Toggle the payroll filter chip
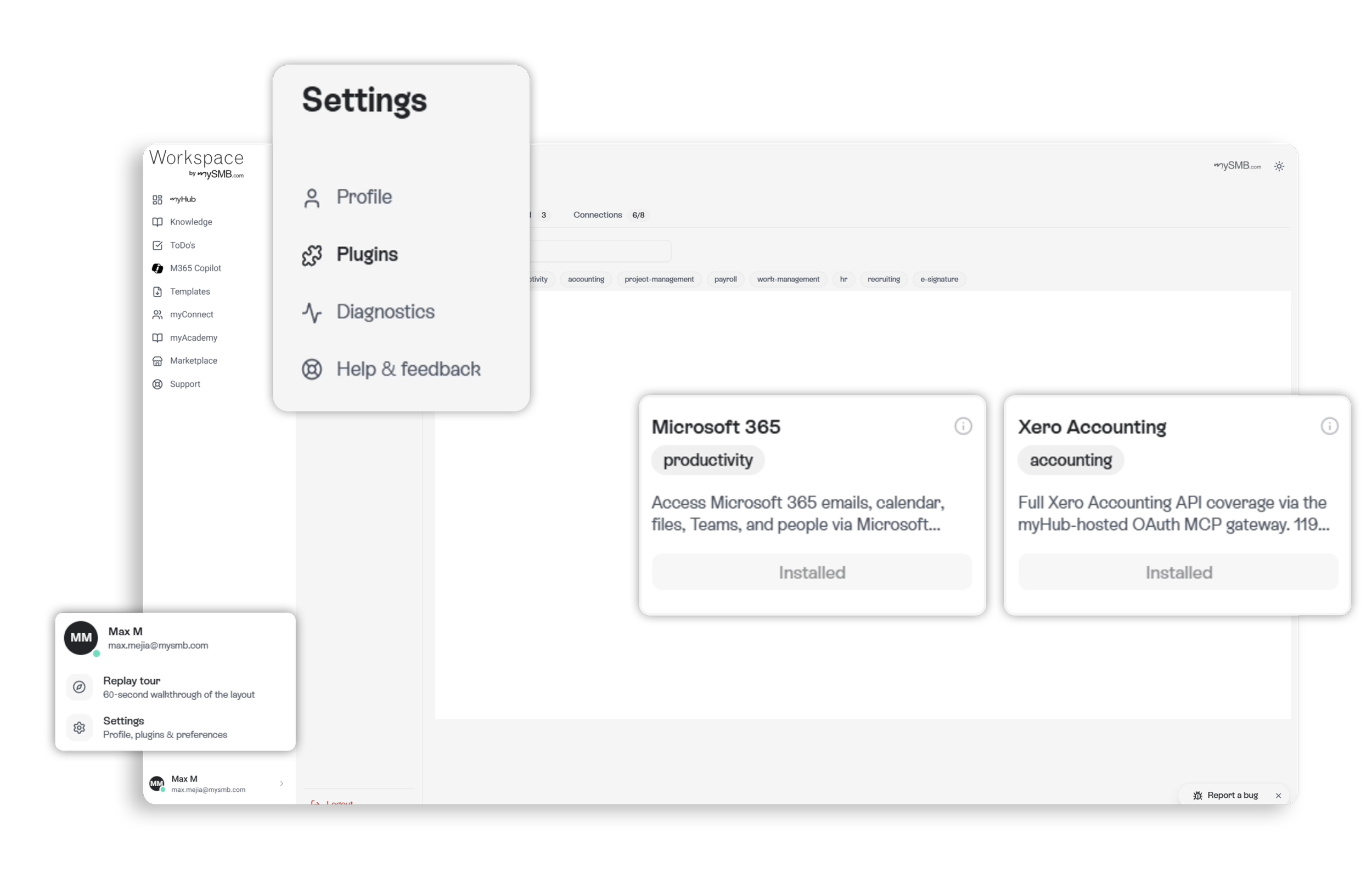The image size is (1372, 884). pyautogui.click(x=726, y=279)
